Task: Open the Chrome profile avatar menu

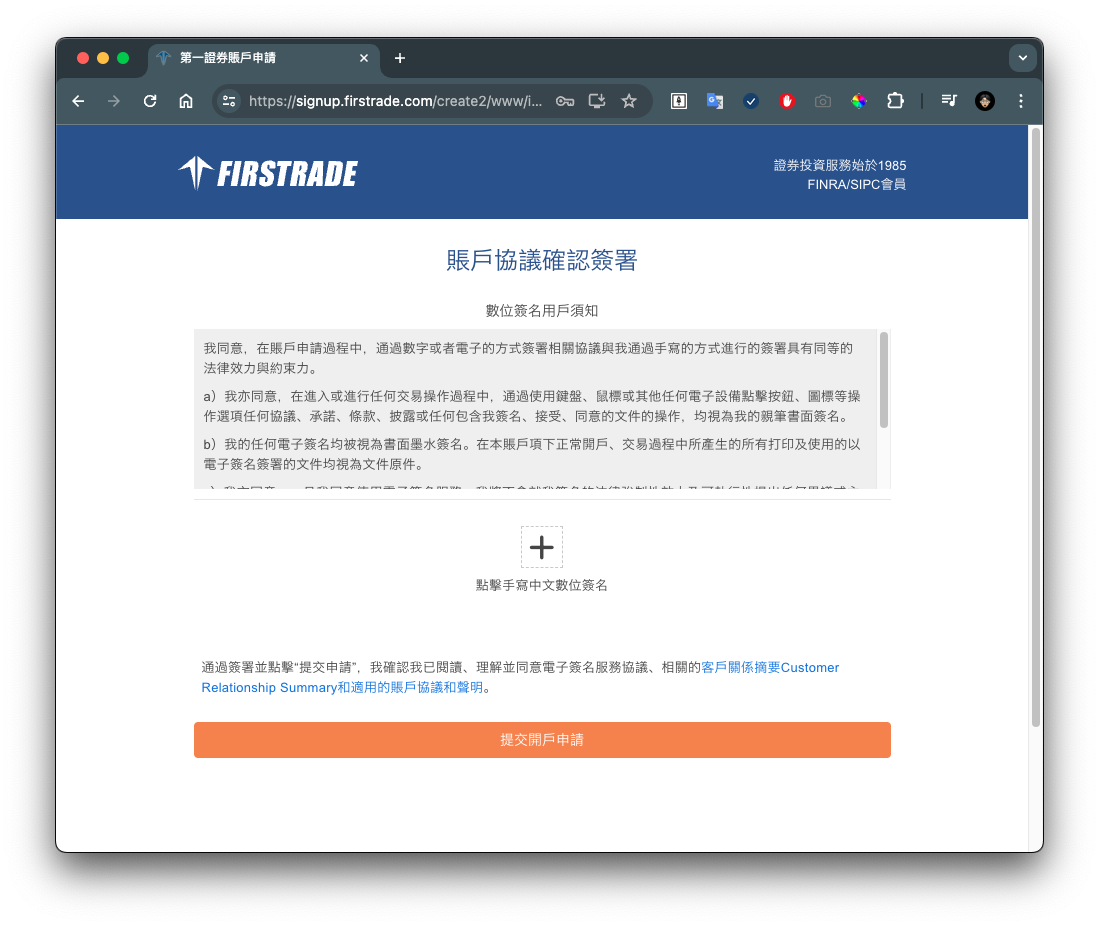Action: click(985, 101)
